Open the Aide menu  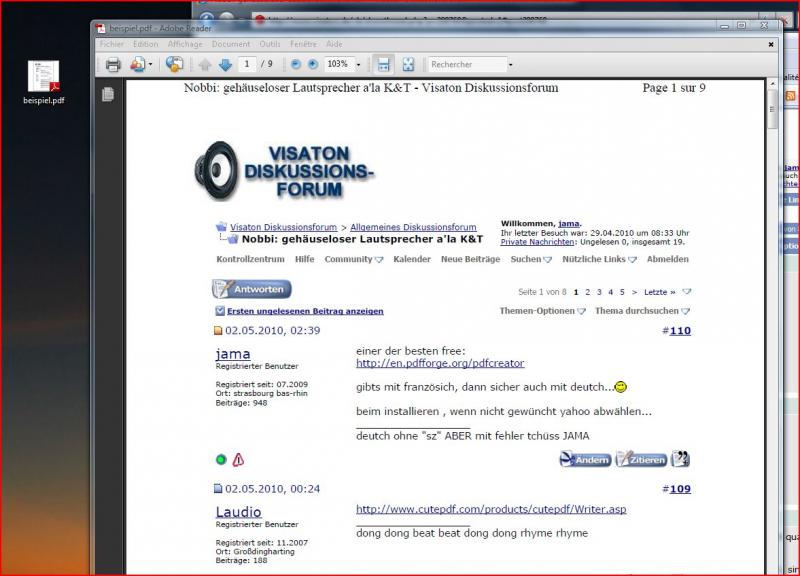pyautogui.click(x=334, y=44)
